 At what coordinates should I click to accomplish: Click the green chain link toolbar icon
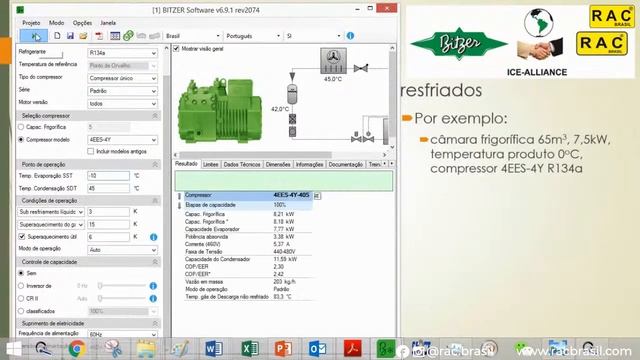[128, 36]
